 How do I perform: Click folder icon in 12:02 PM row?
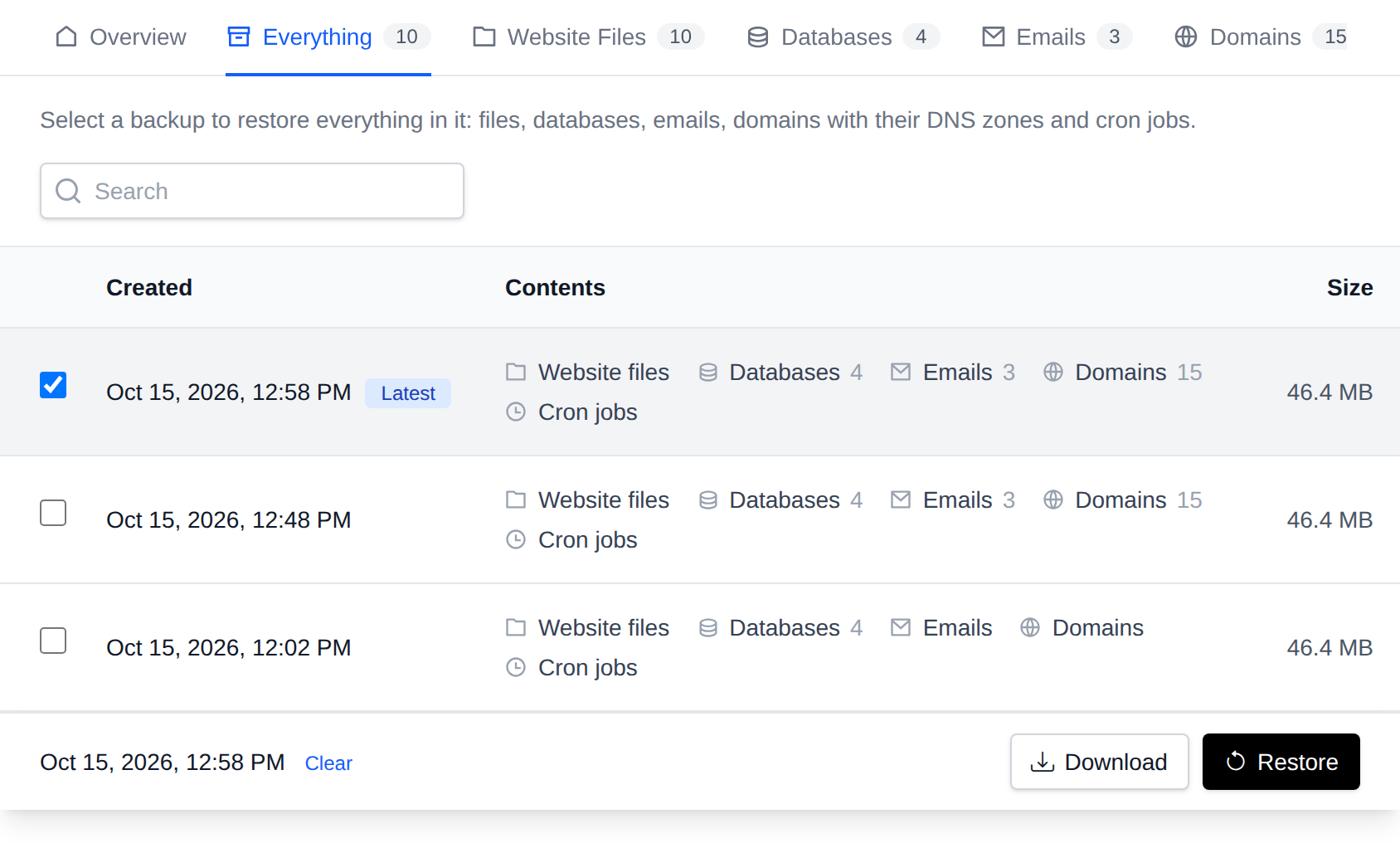tap(516, 627)
